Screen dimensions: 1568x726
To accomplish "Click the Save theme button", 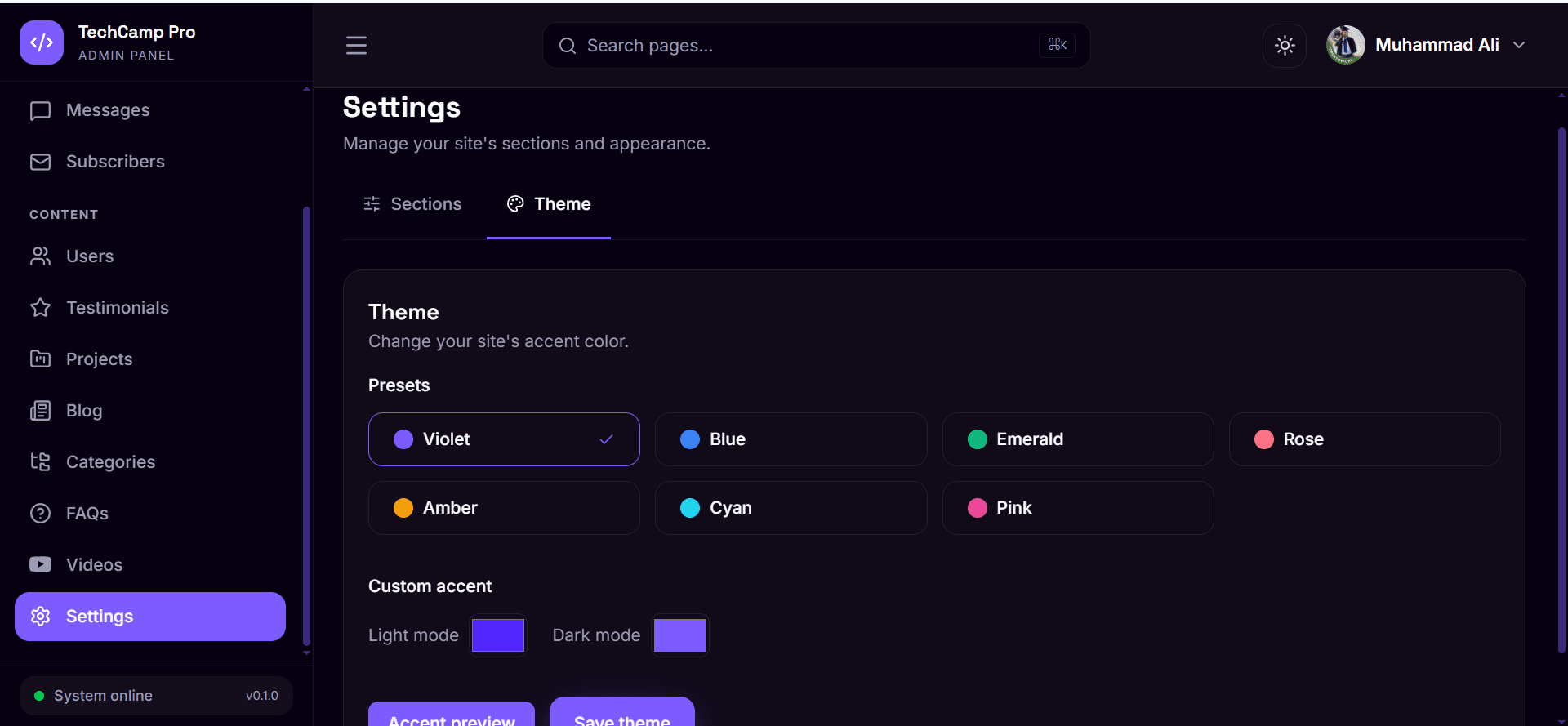I will pos(622,711).
